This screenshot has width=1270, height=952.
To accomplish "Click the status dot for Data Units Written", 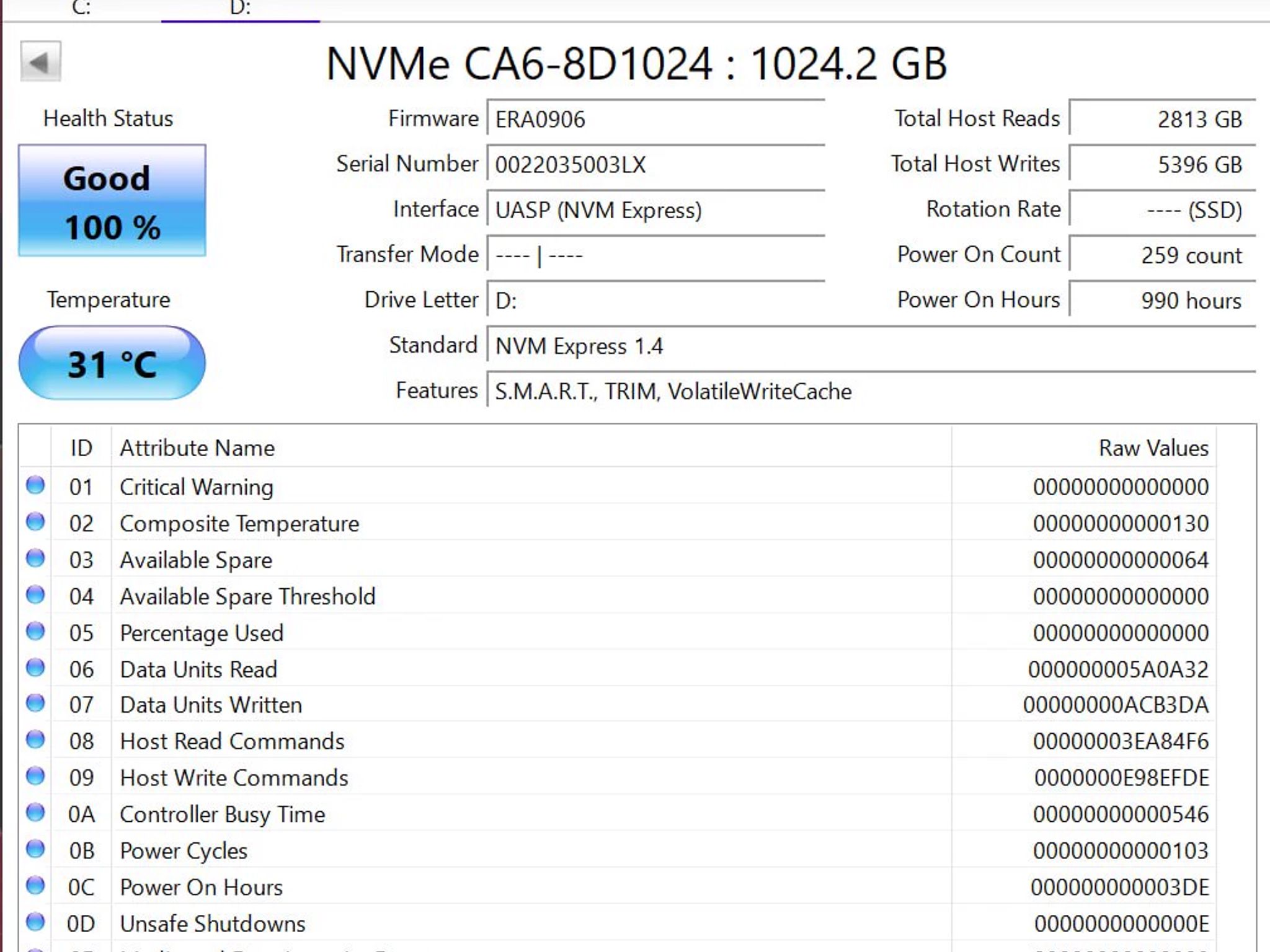I will click(35, 703).
